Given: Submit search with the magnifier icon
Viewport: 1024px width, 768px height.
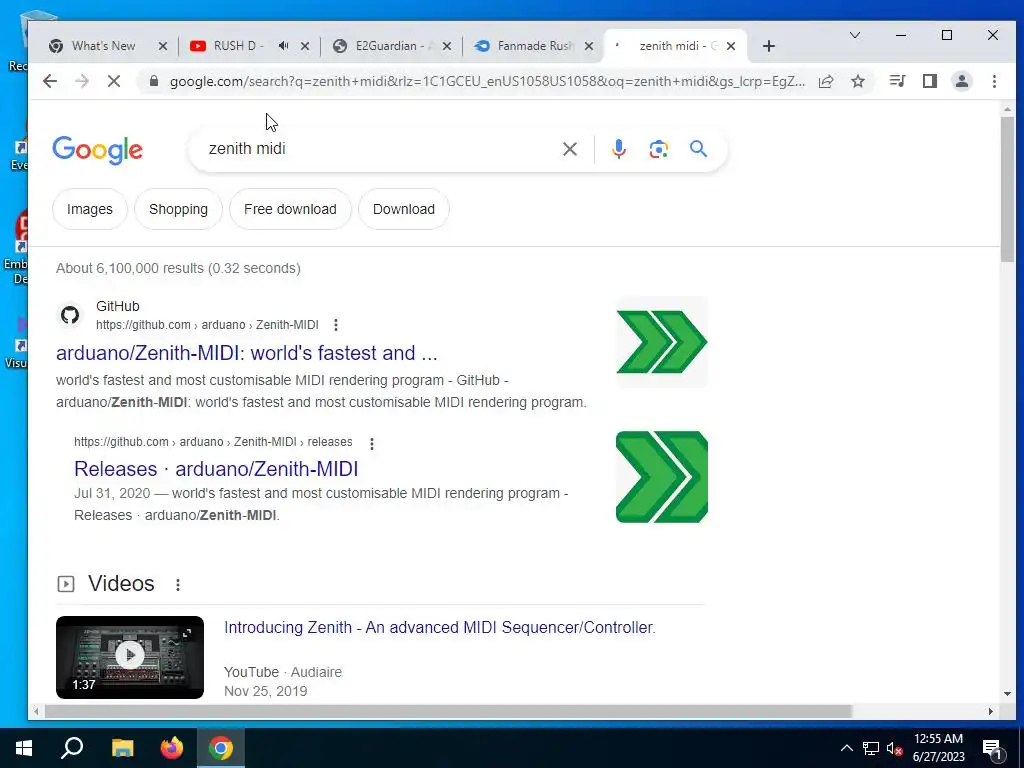Looking at the screenshot, I should (698, 149).
